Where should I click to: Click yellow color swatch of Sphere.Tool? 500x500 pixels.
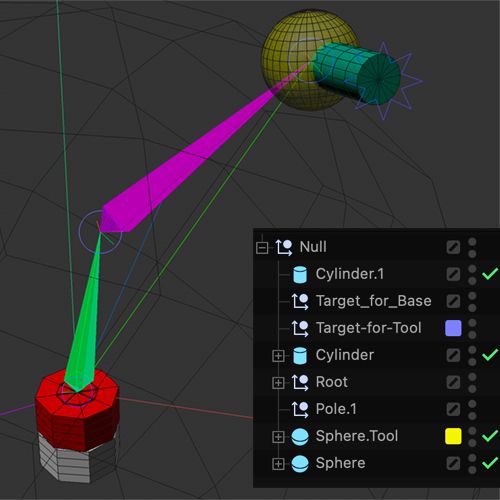point(453,436)
